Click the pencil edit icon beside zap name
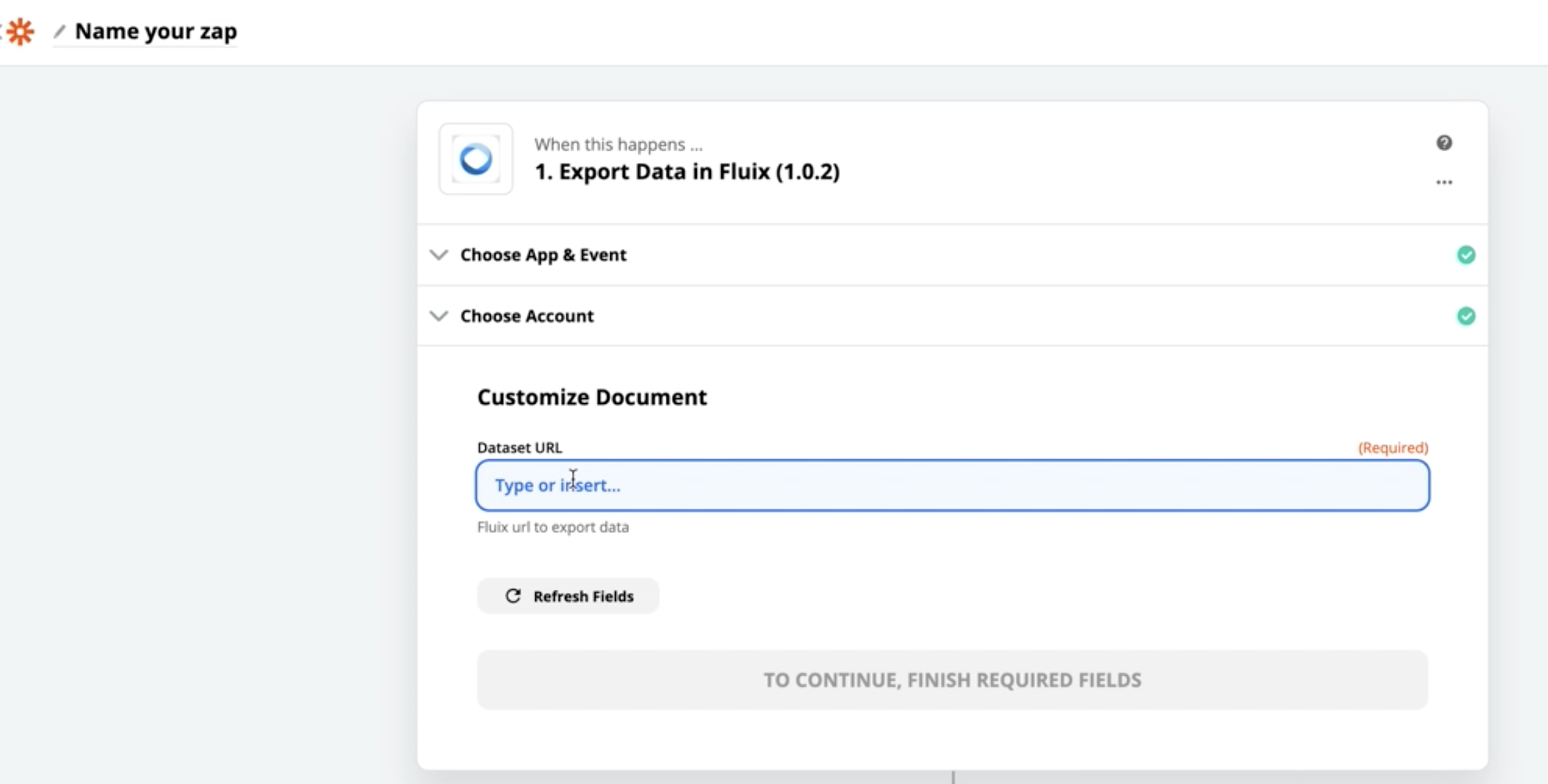 pos(60,31)
